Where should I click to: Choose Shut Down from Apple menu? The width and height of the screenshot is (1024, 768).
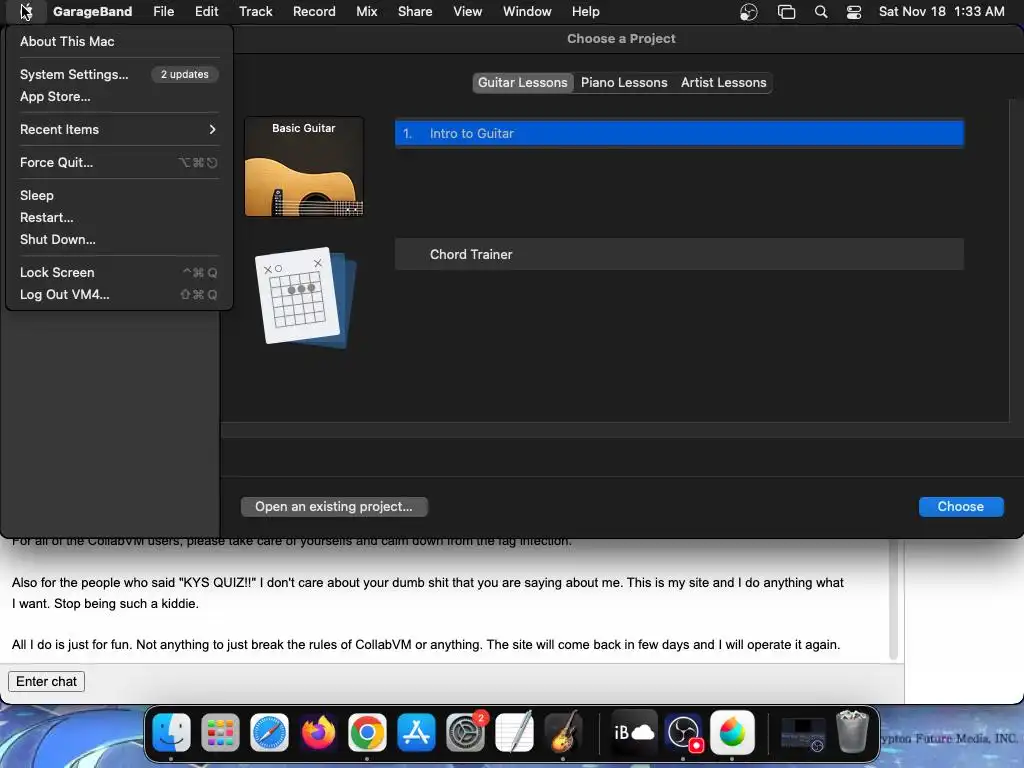click(119, 240)
